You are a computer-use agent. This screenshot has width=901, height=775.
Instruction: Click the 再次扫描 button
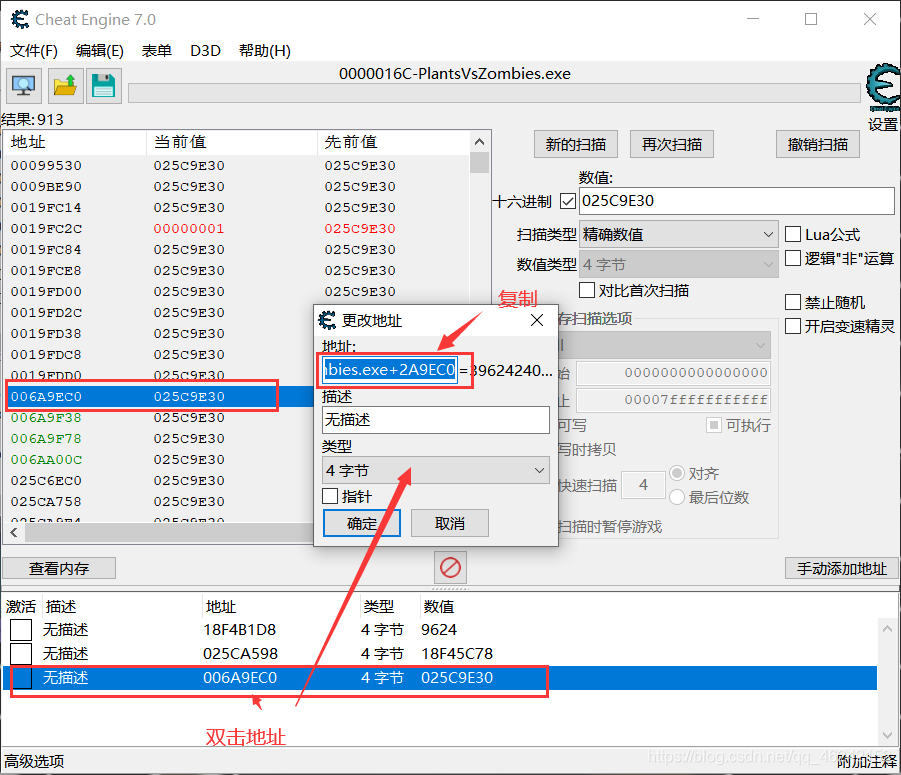[672, 144]
